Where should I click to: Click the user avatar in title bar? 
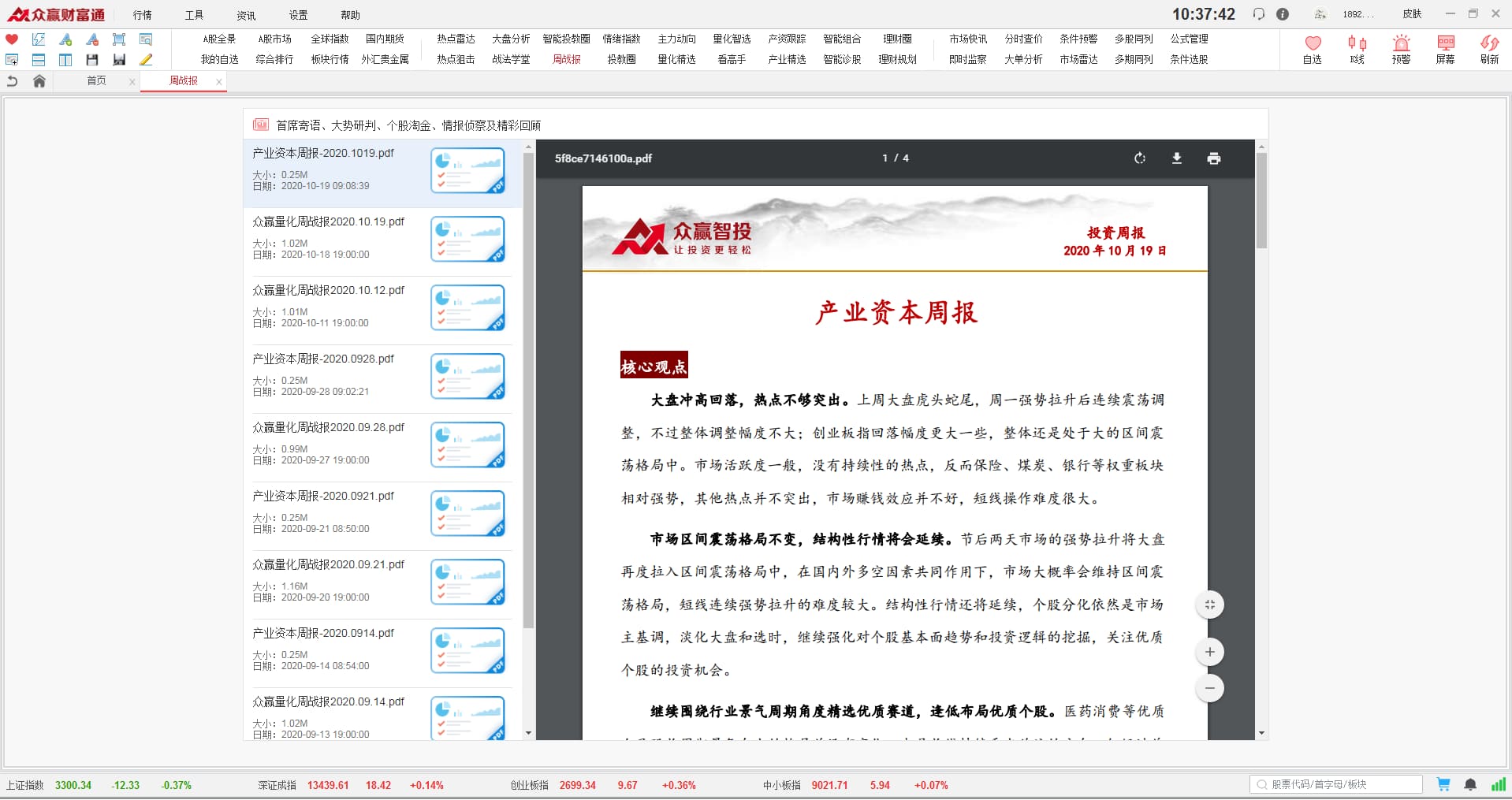[x=1320, y=14]
